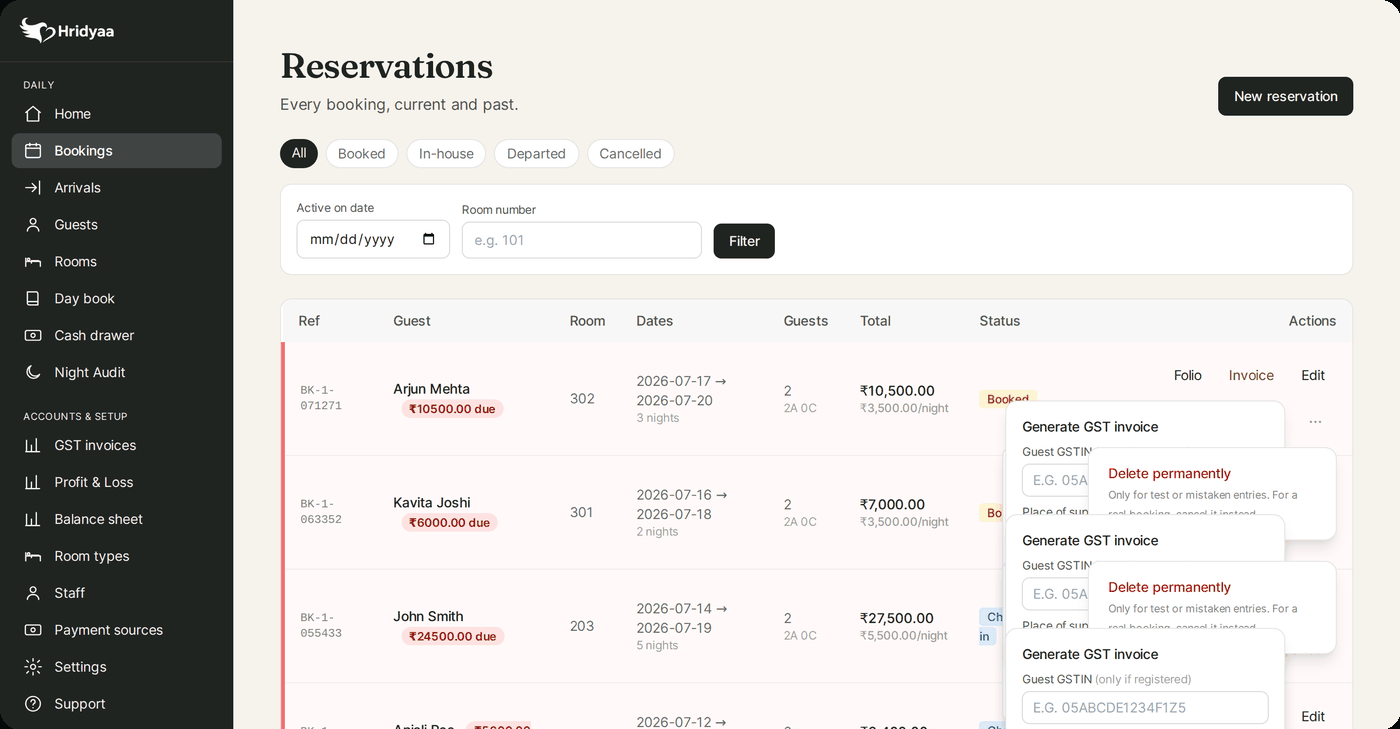Screen dimensions: 1400x729
Task: Click the Staff person icon
Action: [33, 594]
